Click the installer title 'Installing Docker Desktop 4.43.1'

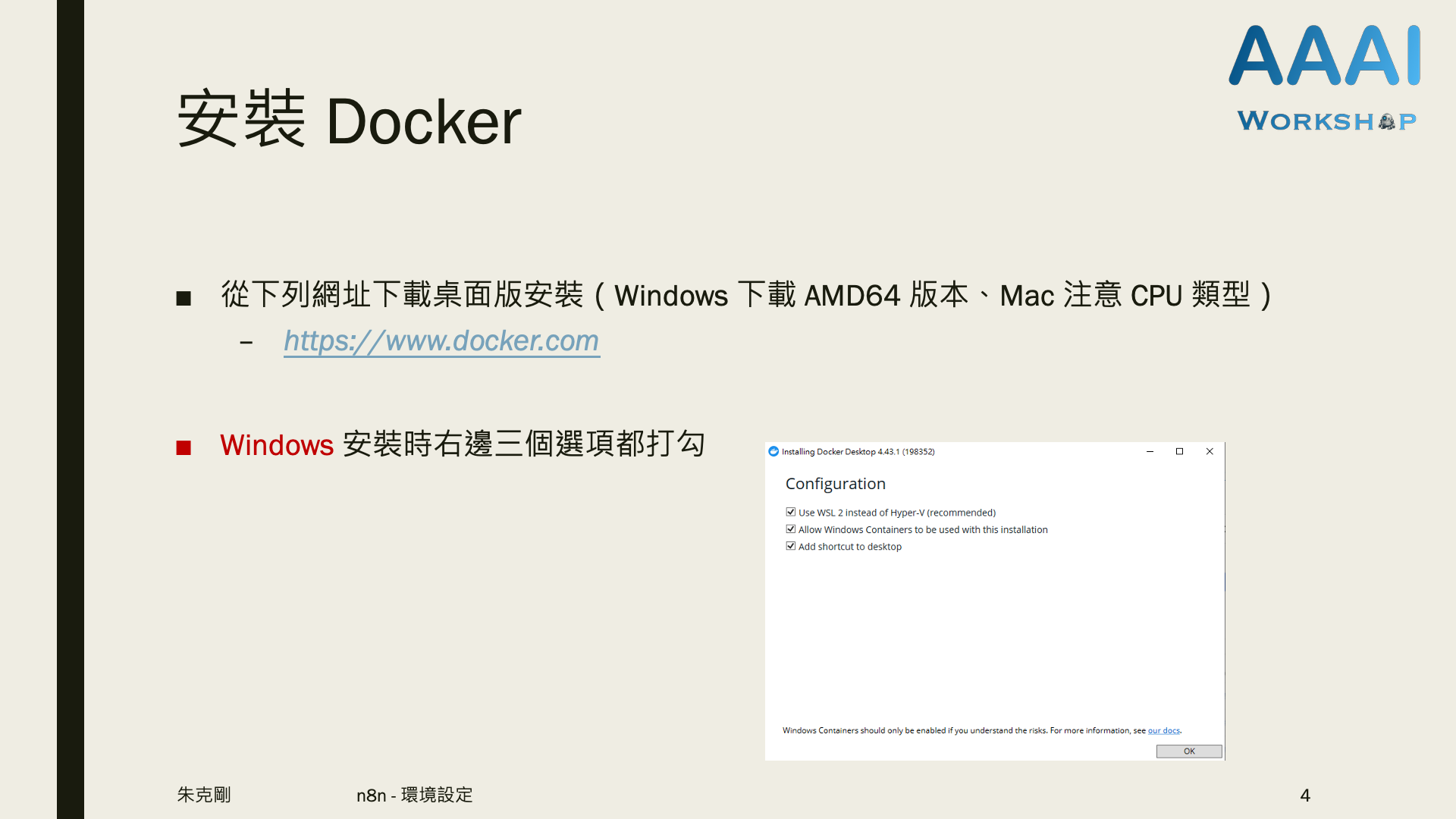point(858,451)
